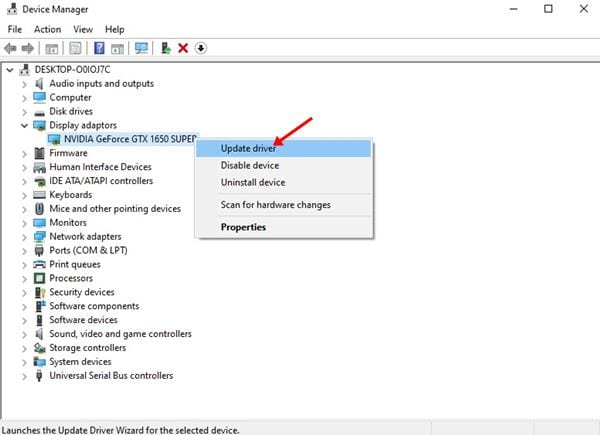The width and height of the screenshot is (600, 435).
Task: Click the Update device driver toolbar icon
Action: 166,48
